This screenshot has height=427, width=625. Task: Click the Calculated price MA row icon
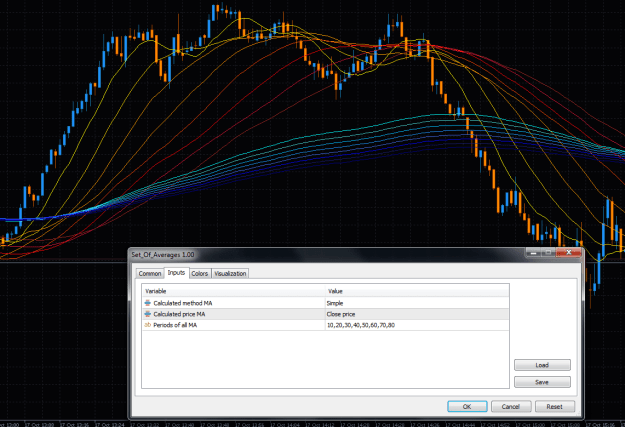pos(147,314)
